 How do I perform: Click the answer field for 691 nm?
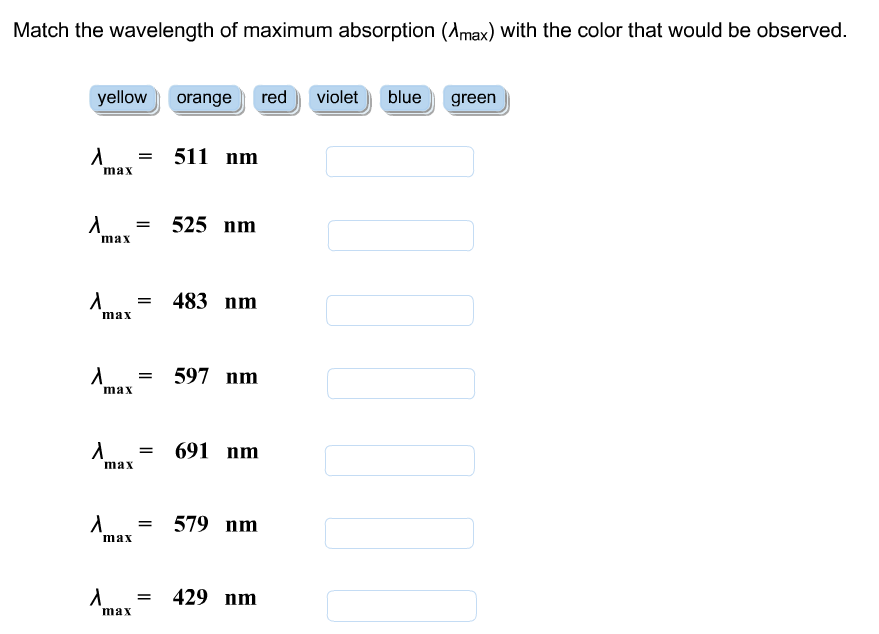399,460
